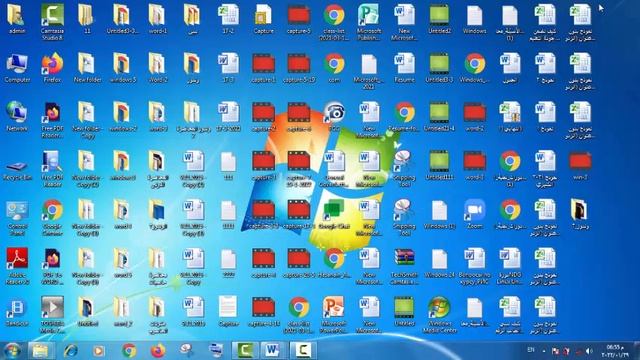This screenshot has width=640, height=360.
Task: Launch the Microsoft PowerPoint shortcut
Action: click(334, 315)
